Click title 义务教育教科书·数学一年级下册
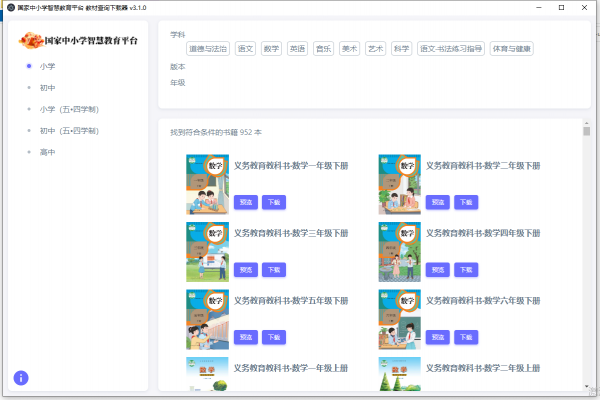 (x=291, y=166)
